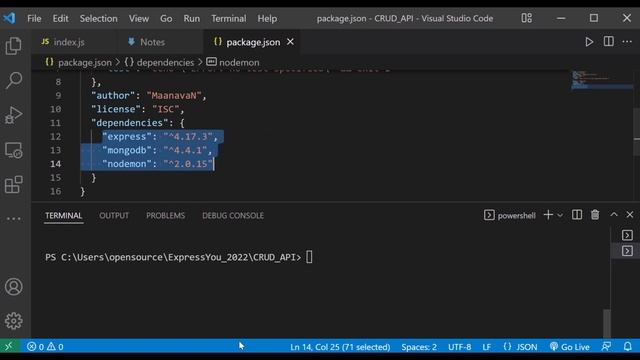Viewport: 640px width, 360px height.
Task: Open the Help menu
Action: tap(267, 18)
